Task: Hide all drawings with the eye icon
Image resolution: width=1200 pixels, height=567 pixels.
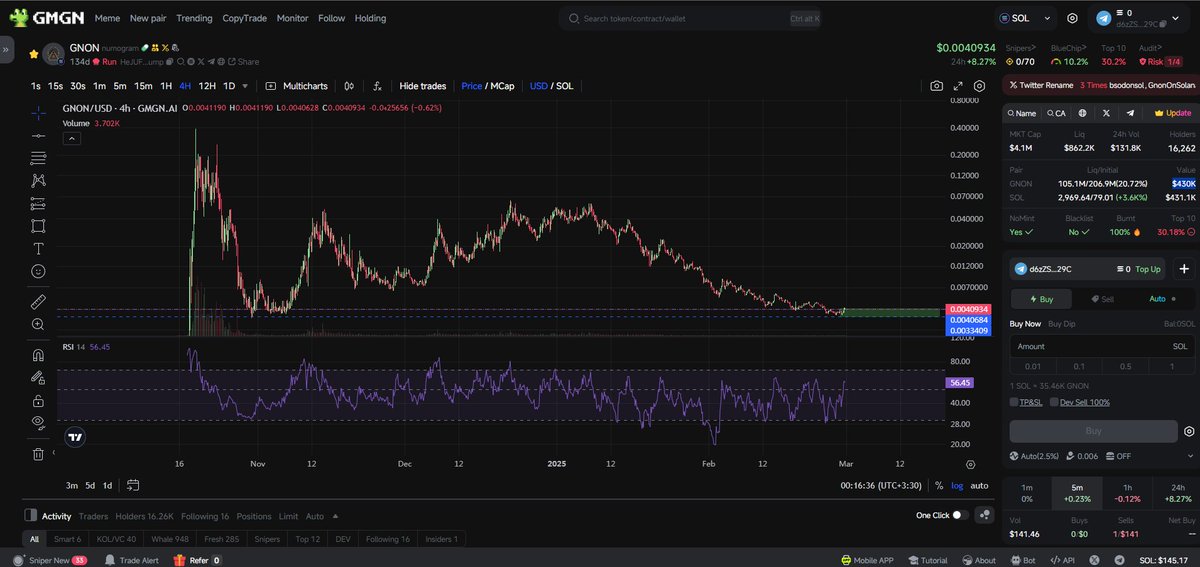Action: [38, 422]
